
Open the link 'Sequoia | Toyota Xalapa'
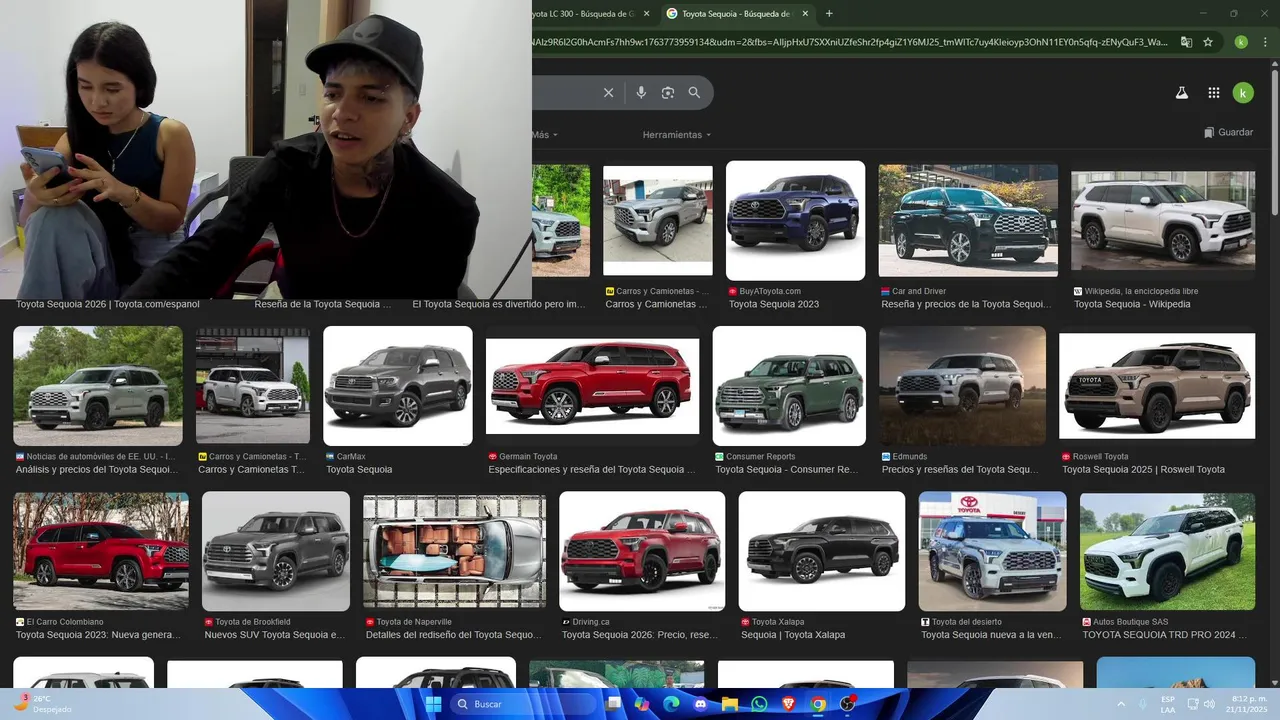[793, 634]
